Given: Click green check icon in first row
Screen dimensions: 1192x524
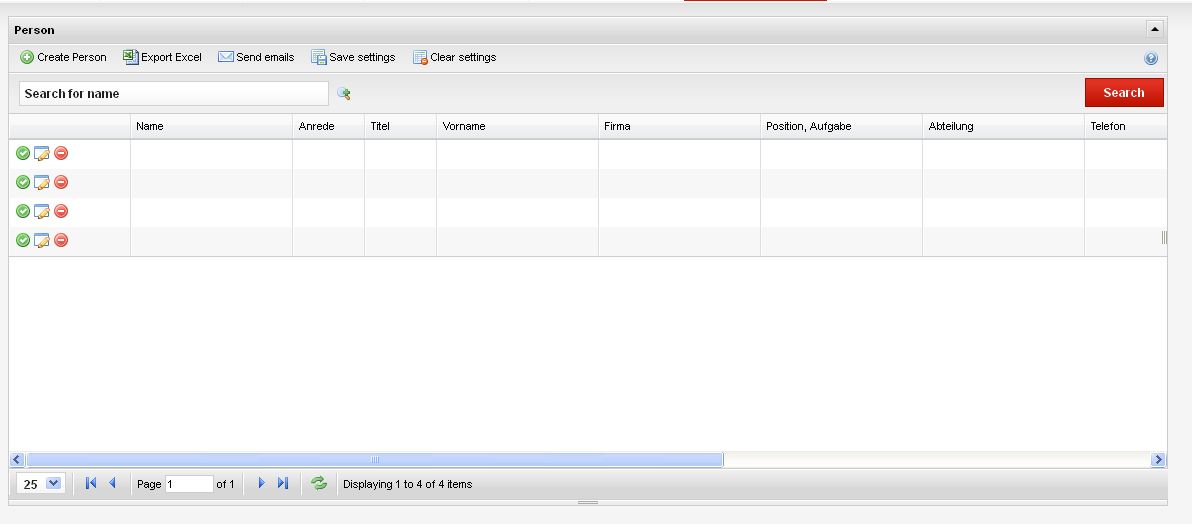Looking at the screenshot, I should (23, 154).
